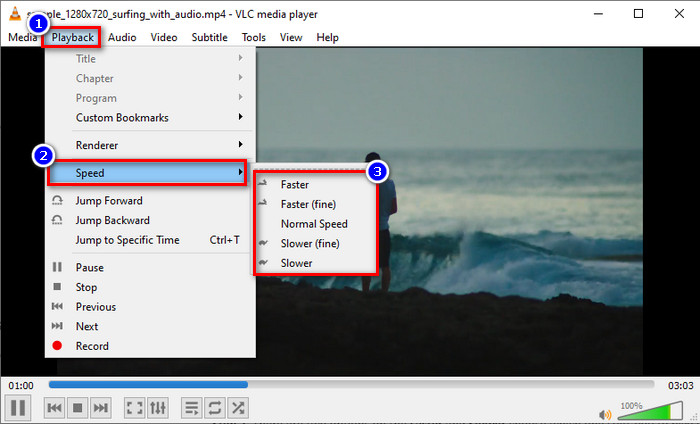The width and height of the screenshot is (700, 424).
Task: Click the VLC cone icon in title bar
Action: [x=15, y=13]
